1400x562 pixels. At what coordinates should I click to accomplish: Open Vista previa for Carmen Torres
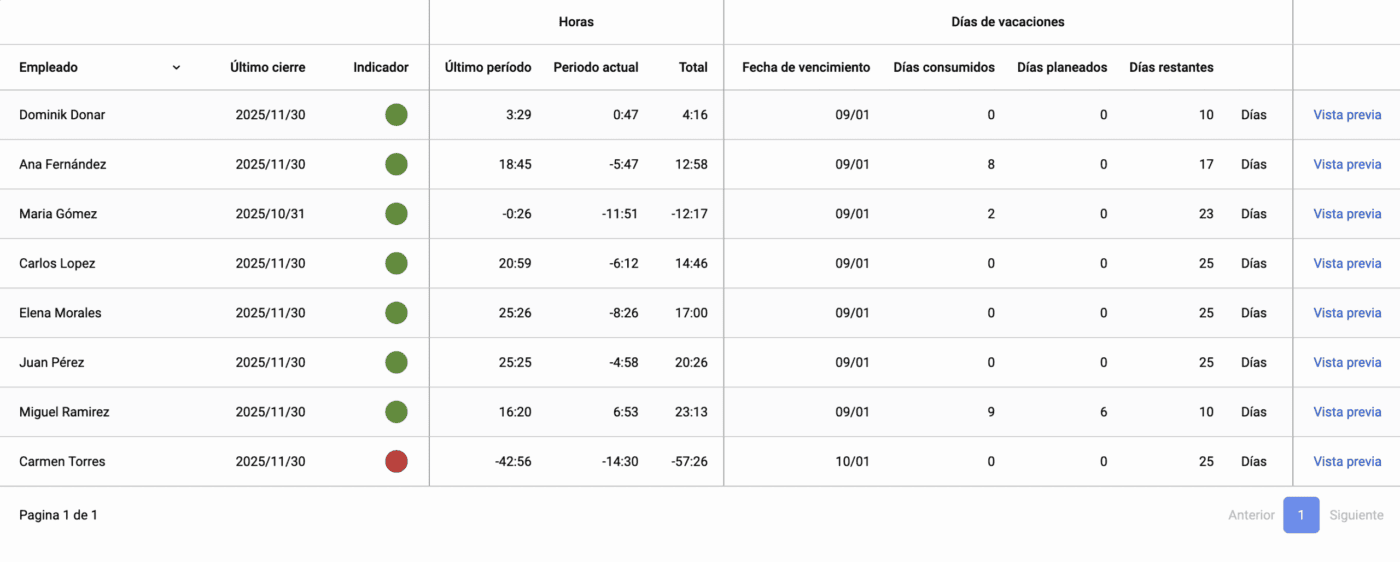1347,461
